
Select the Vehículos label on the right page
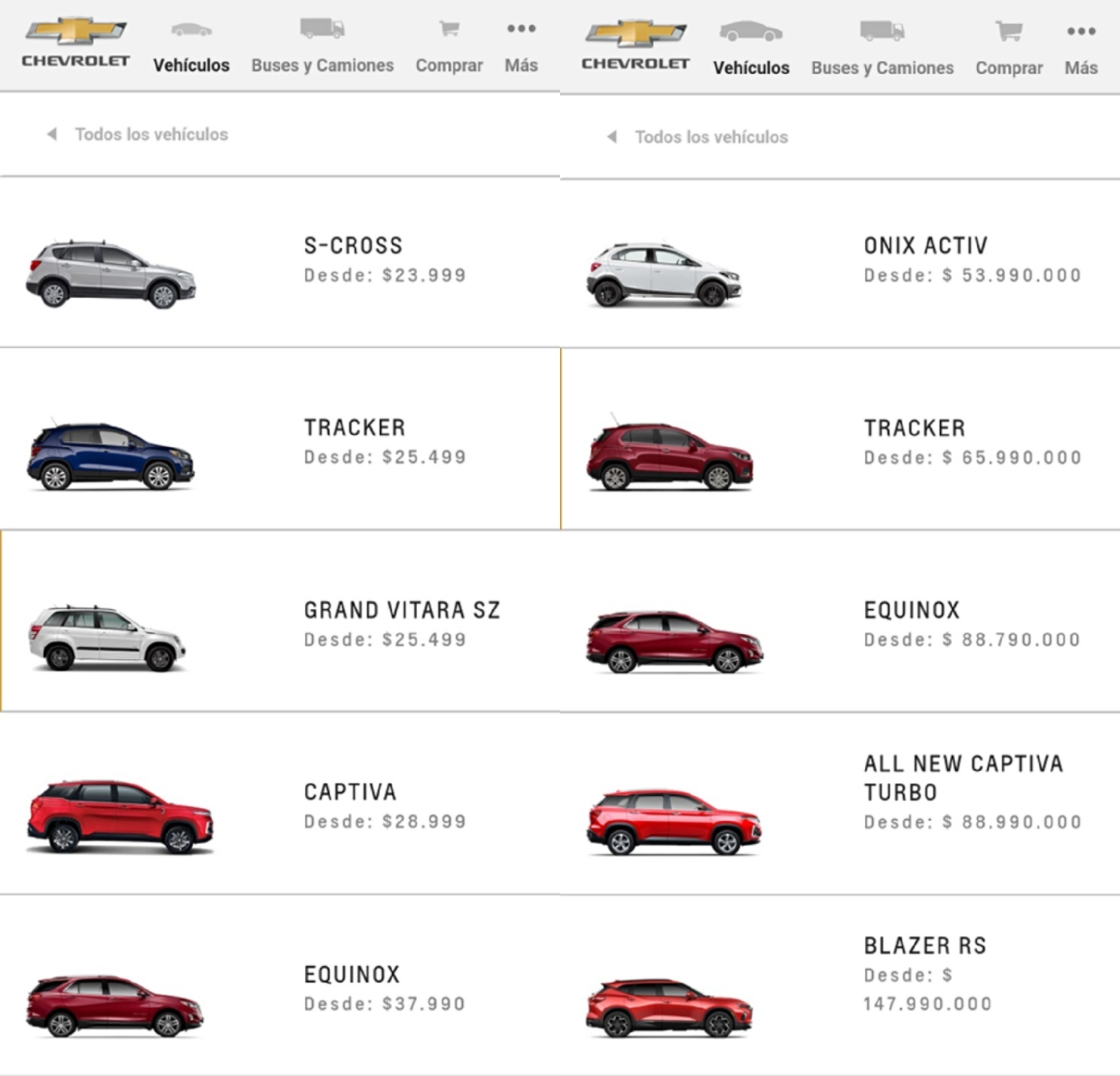click(751, 68)
